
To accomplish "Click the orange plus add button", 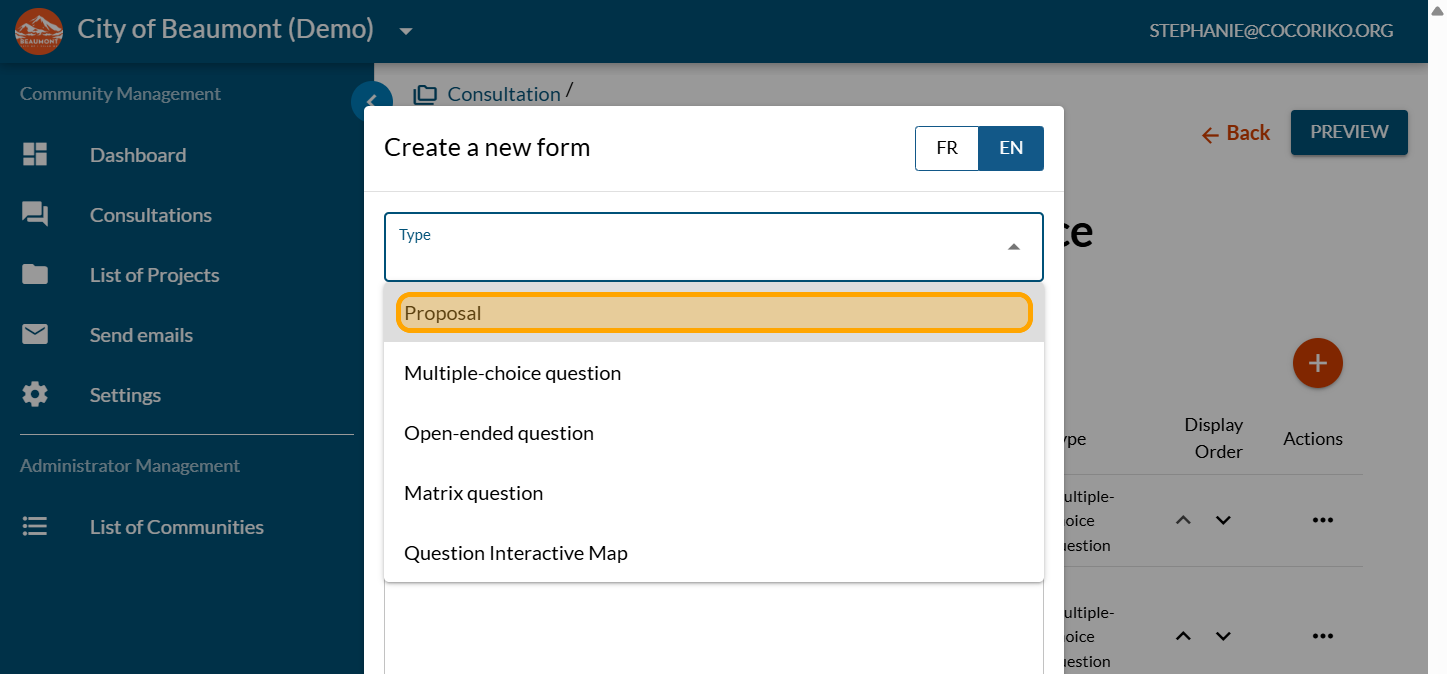I will [x=1317, y=363].
